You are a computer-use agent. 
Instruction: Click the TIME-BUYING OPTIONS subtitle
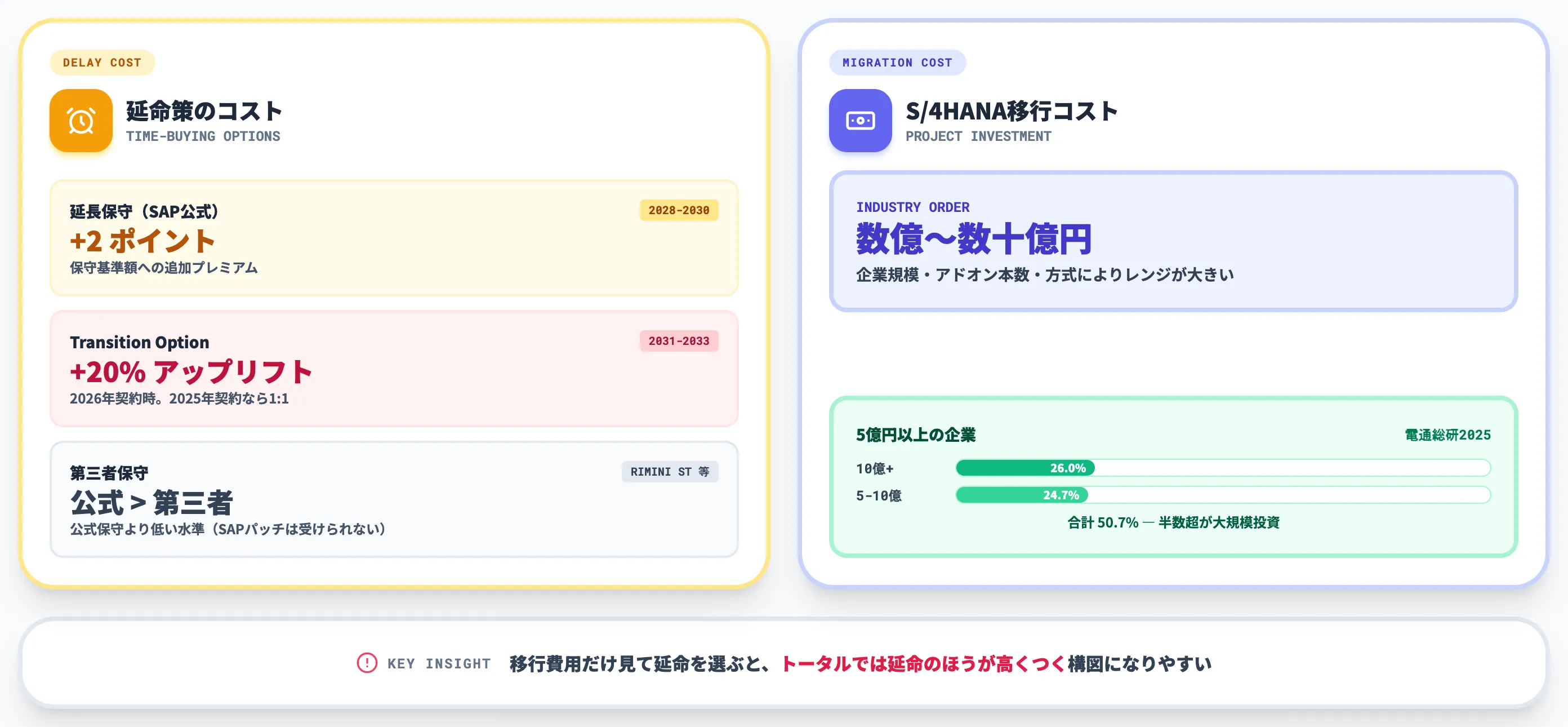(x=203, y=136)
